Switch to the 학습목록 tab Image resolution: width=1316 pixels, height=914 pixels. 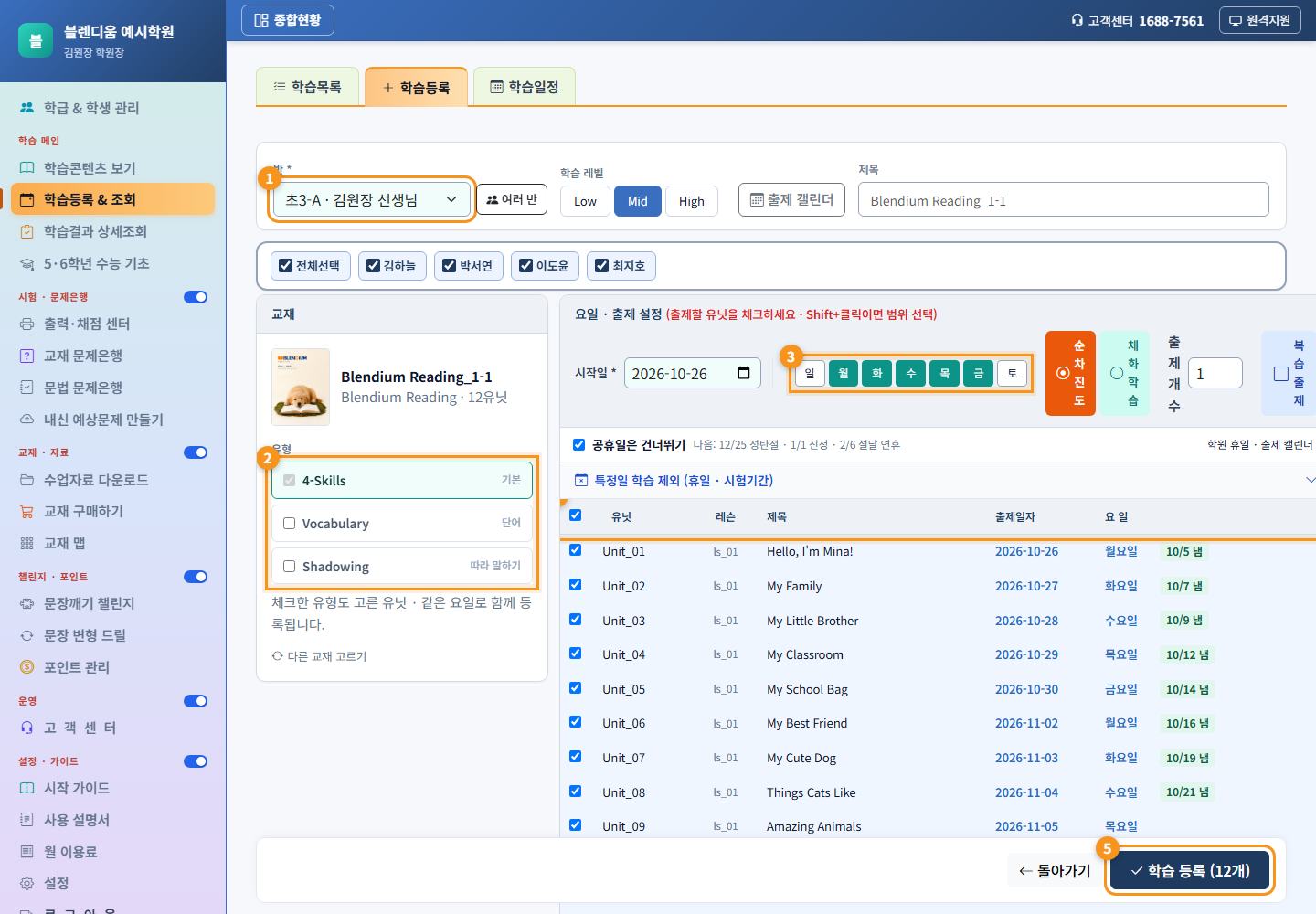tap(307, 87)
